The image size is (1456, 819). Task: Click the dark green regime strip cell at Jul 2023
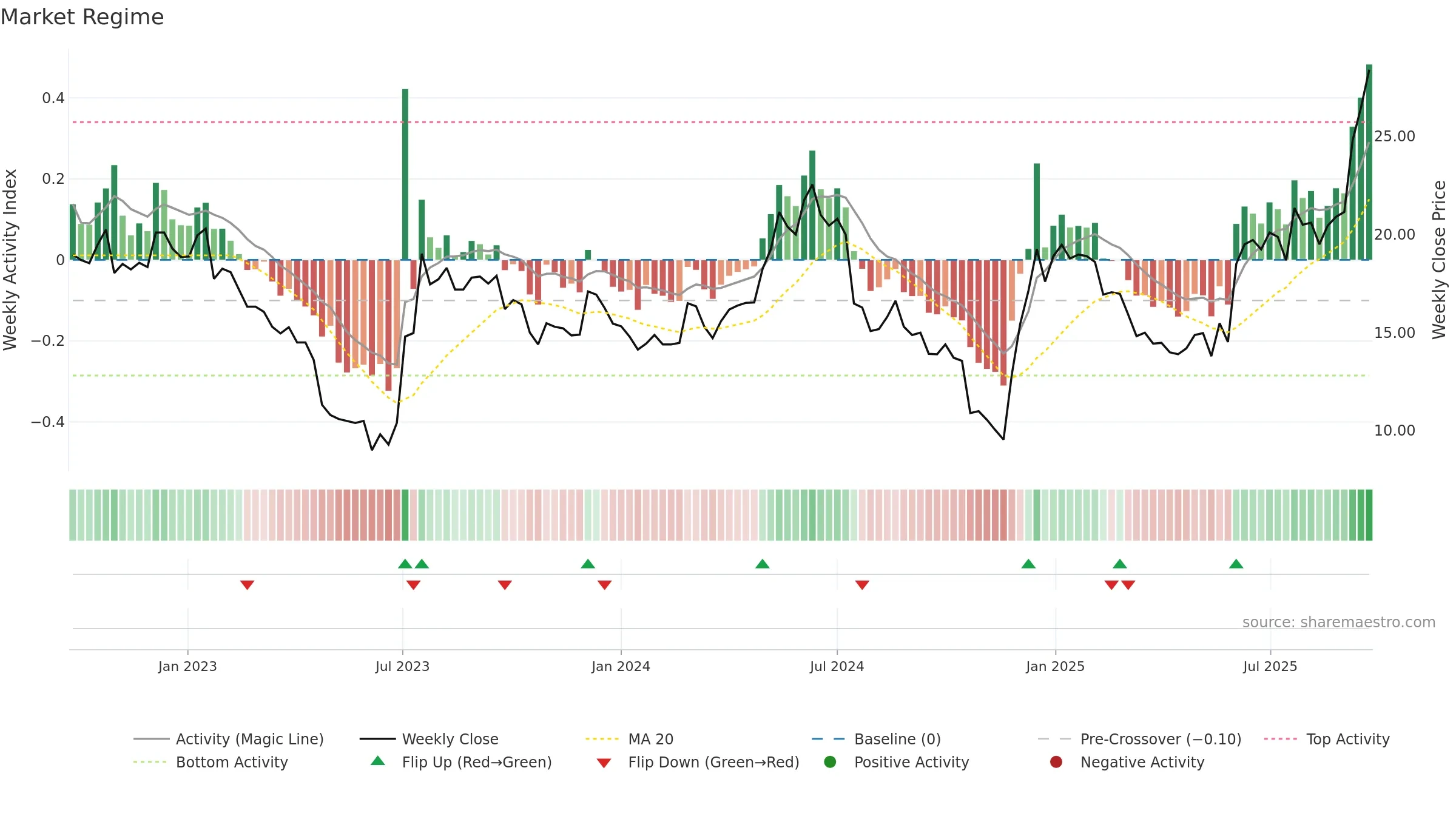pyautogui.click(x=405, y=515)
